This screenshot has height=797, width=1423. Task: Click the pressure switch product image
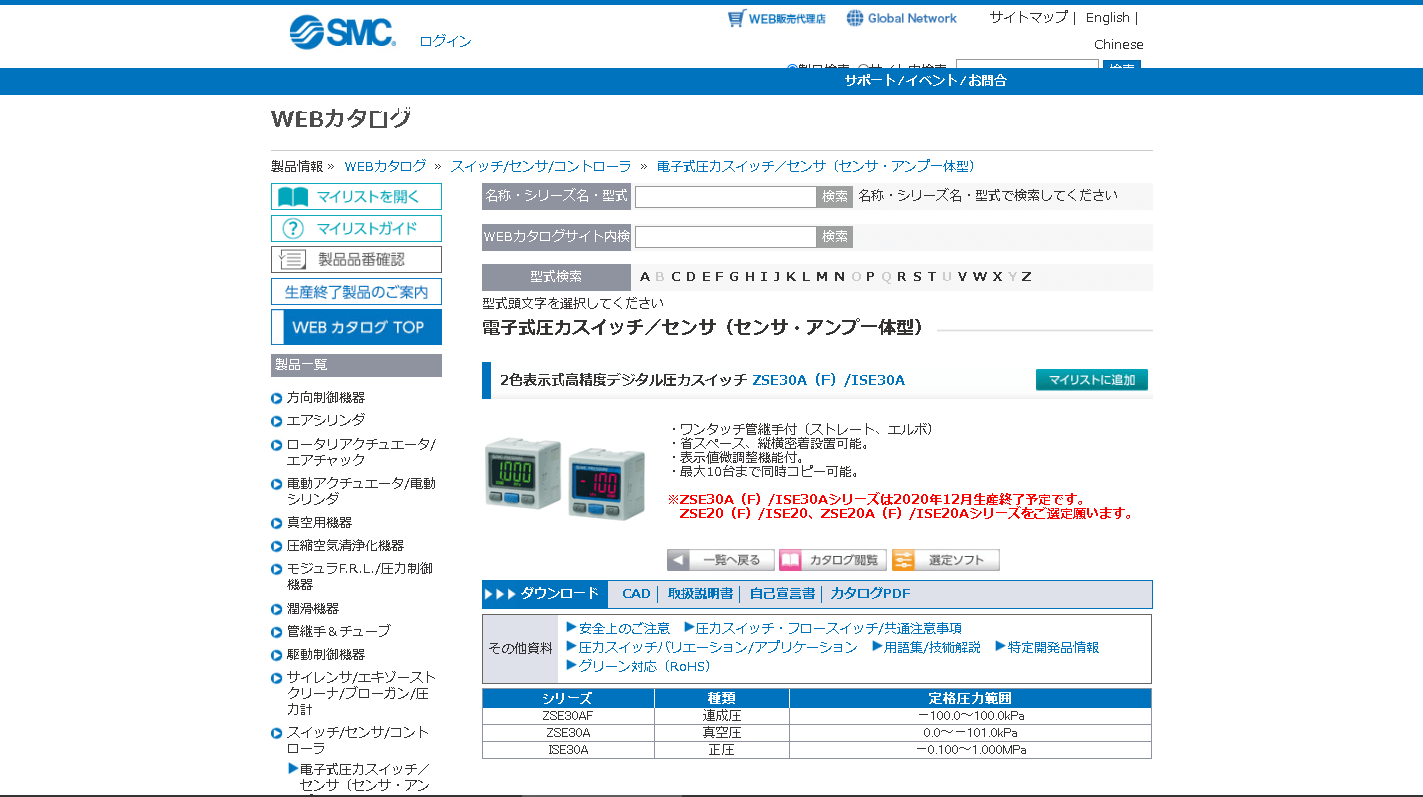(565, 478)
